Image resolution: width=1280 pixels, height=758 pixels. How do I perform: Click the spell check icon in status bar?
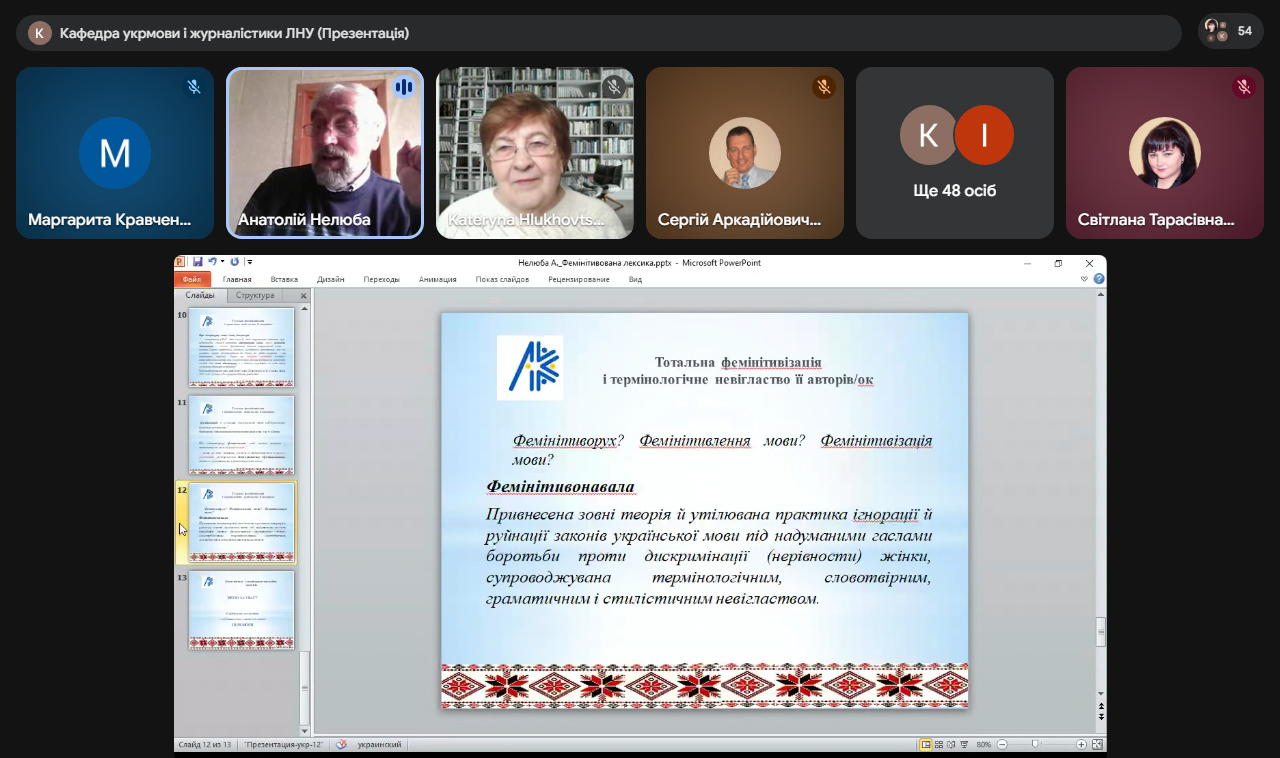[342, 744]
